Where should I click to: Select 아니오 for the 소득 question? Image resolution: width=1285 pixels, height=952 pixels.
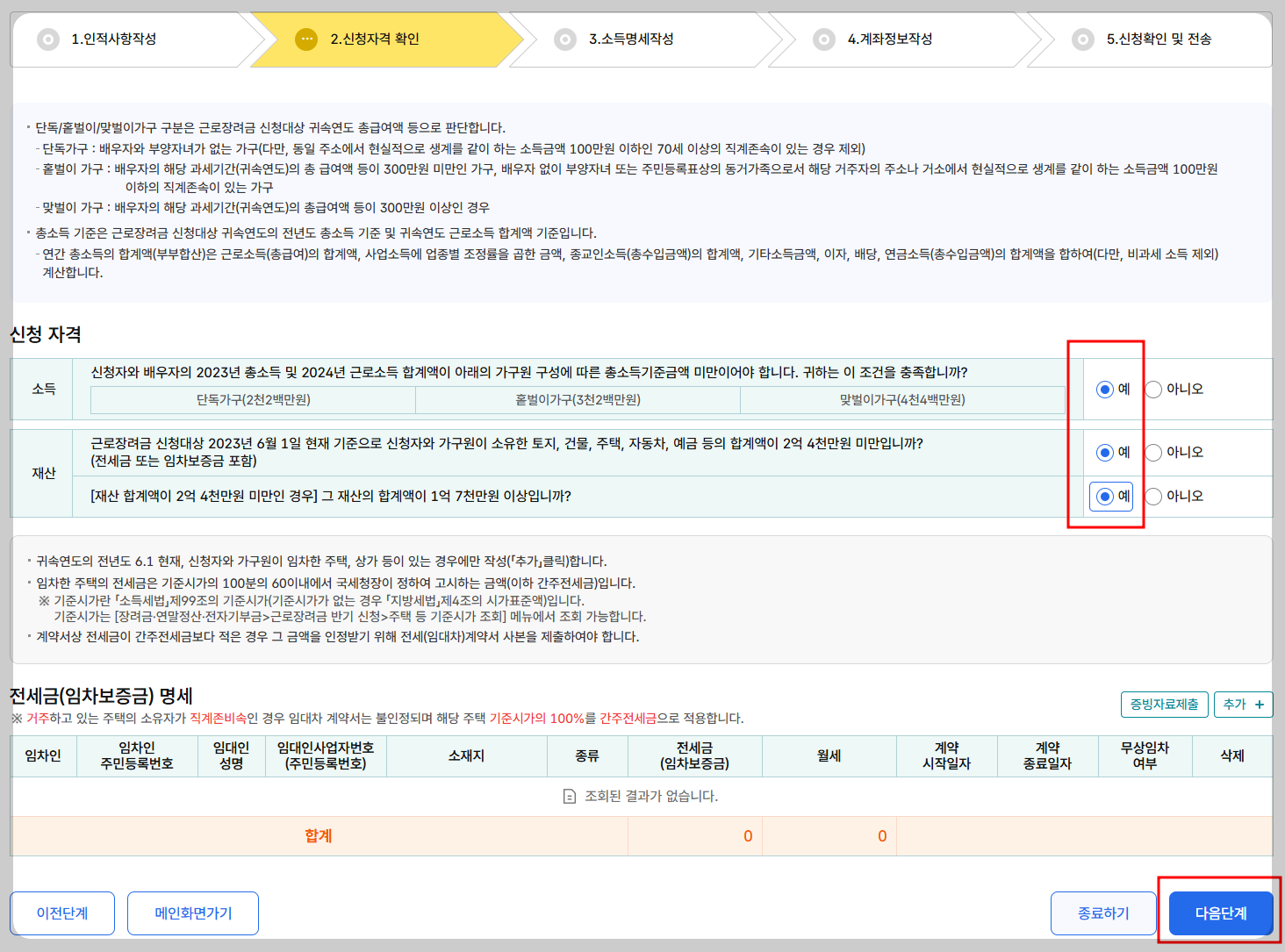pyautogui.click(x=1152, y=389)
